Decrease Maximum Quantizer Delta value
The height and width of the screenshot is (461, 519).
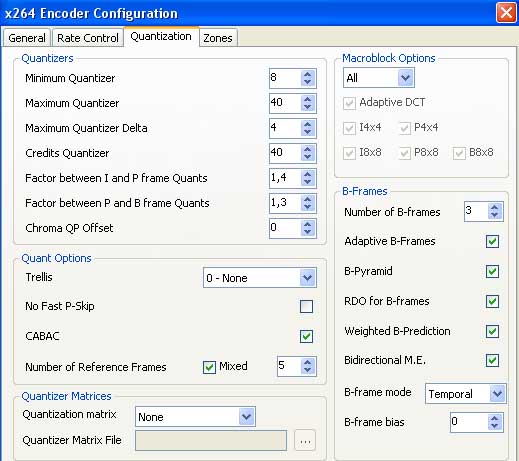(307, 132)
